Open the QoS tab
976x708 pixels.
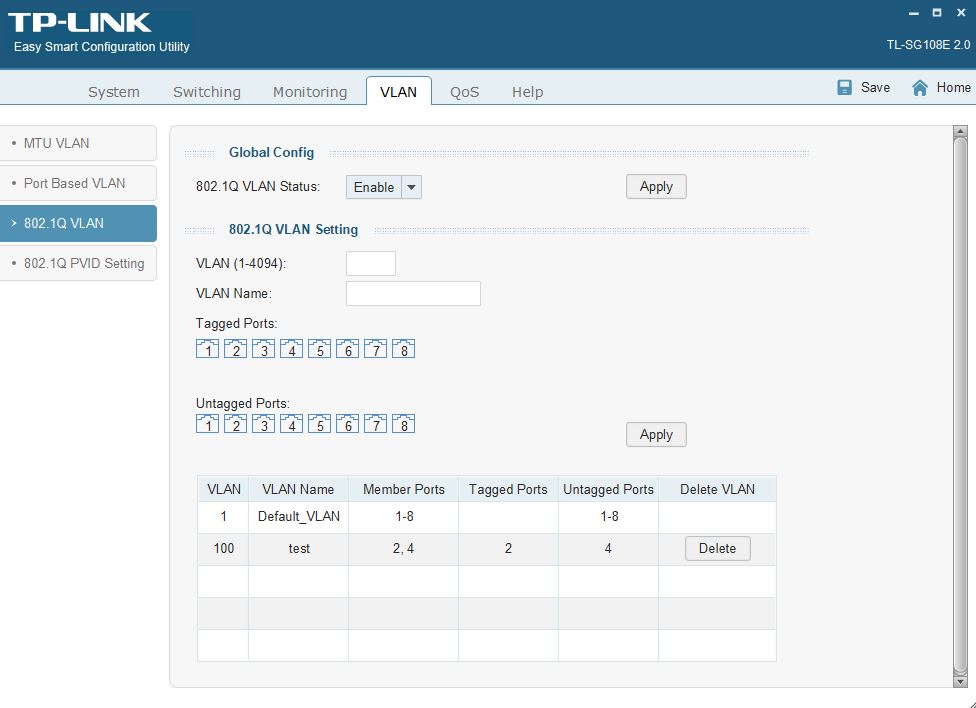(464, 92)
